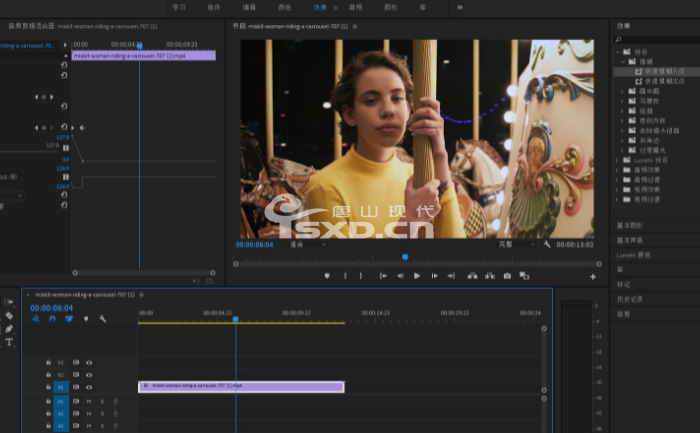Open the 音频 workspace tab
The height and width of the screenshot is (433, 700).
tap(355, 7)
